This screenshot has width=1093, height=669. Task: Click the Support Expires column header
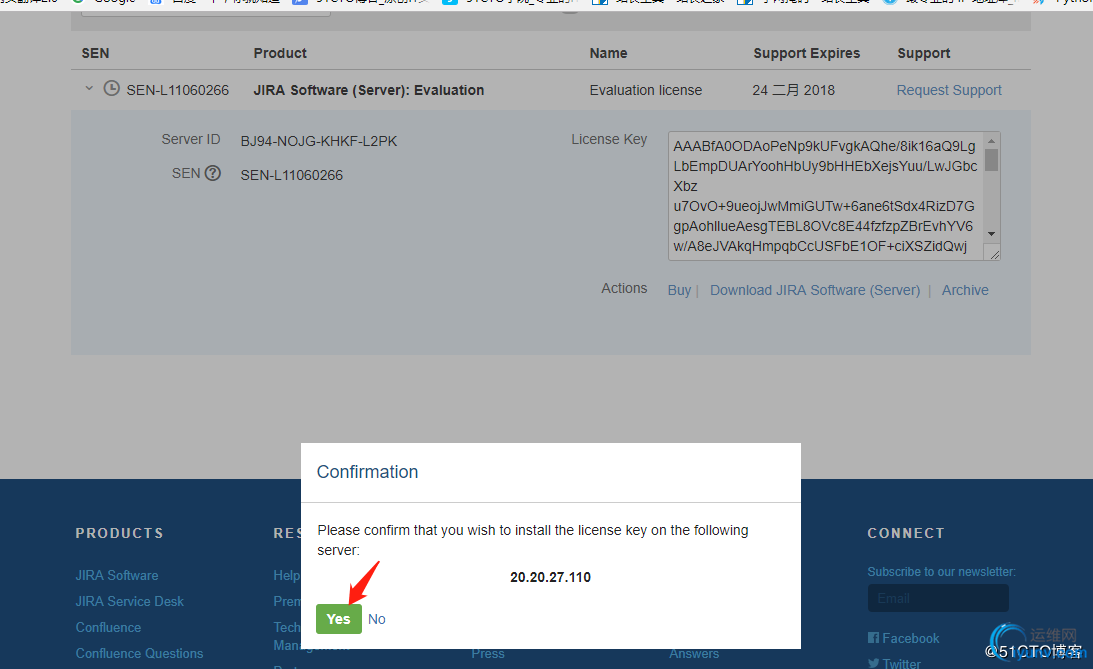coord(807,53)
